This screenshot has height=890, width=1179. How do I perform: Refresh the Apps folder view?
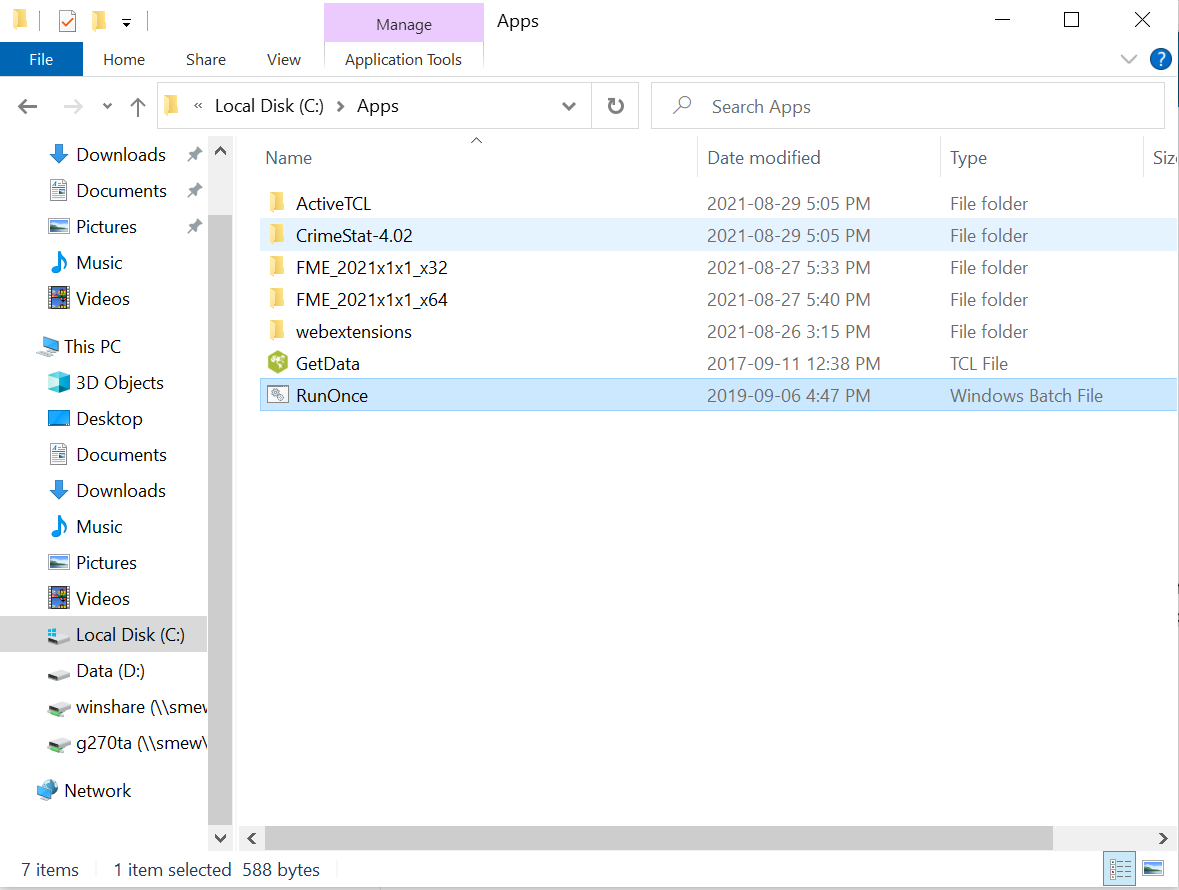click(x=615, y=106)
